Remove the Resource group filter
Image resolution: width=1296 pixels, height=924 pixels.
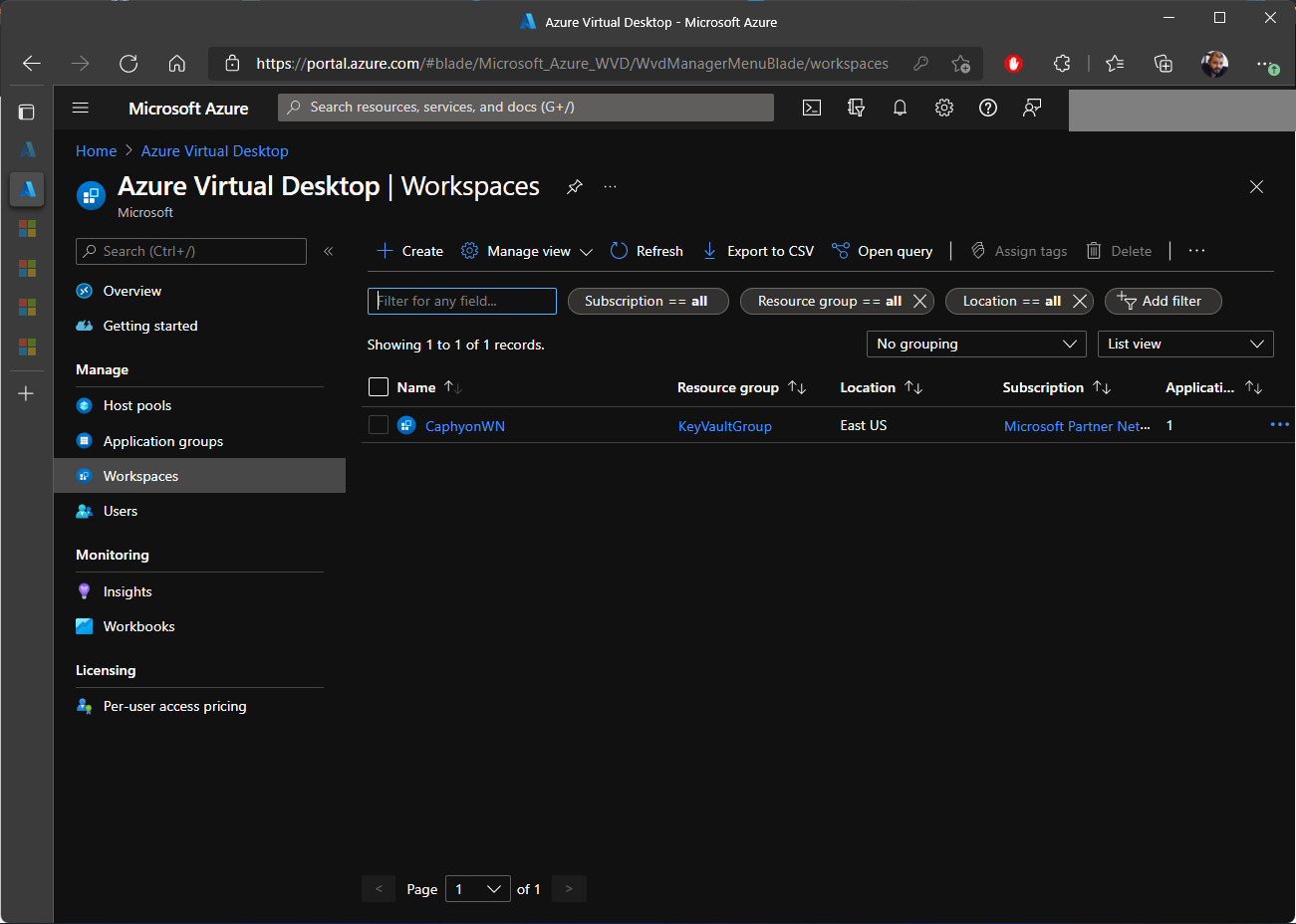[x=919, y=302]
